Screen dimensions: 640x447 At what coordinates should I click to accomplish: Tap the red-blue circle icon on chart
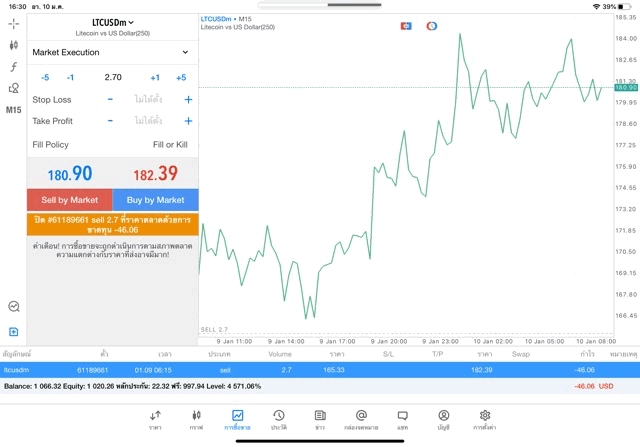432,26
